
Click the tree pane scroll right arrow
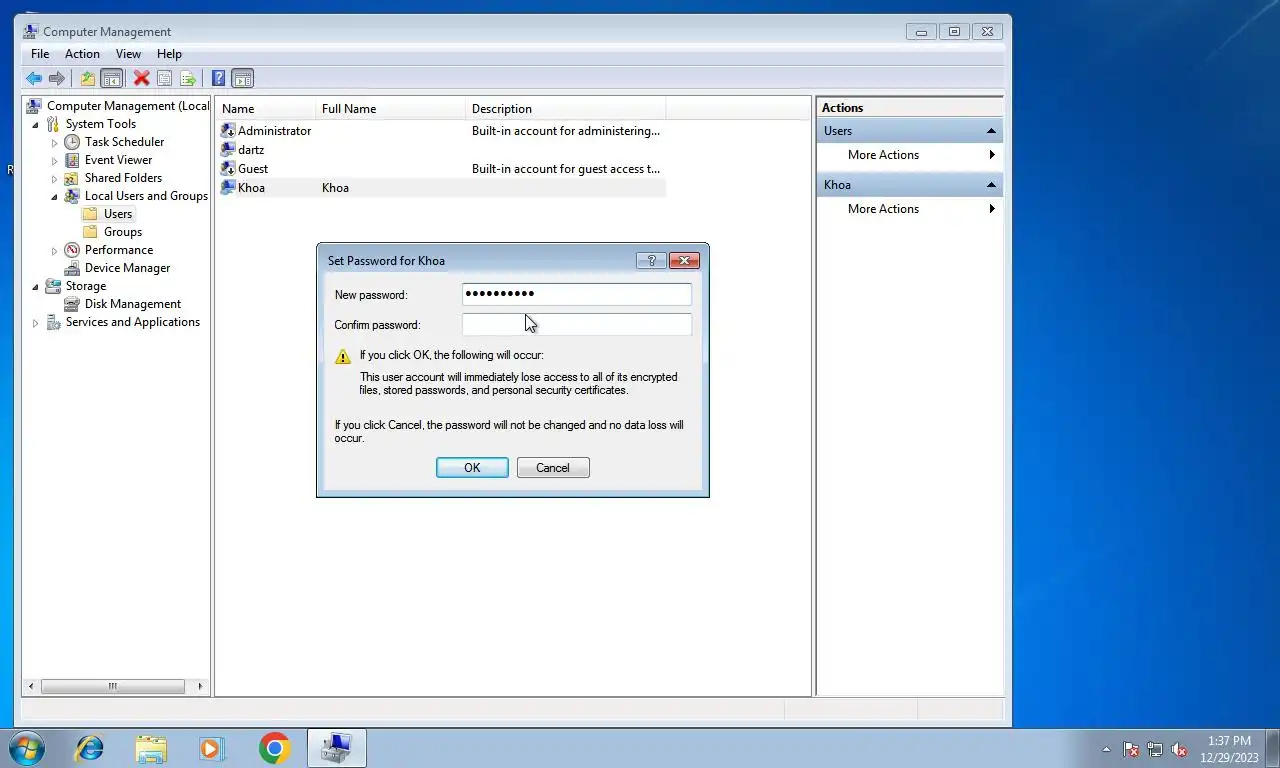tap(200, 686)
